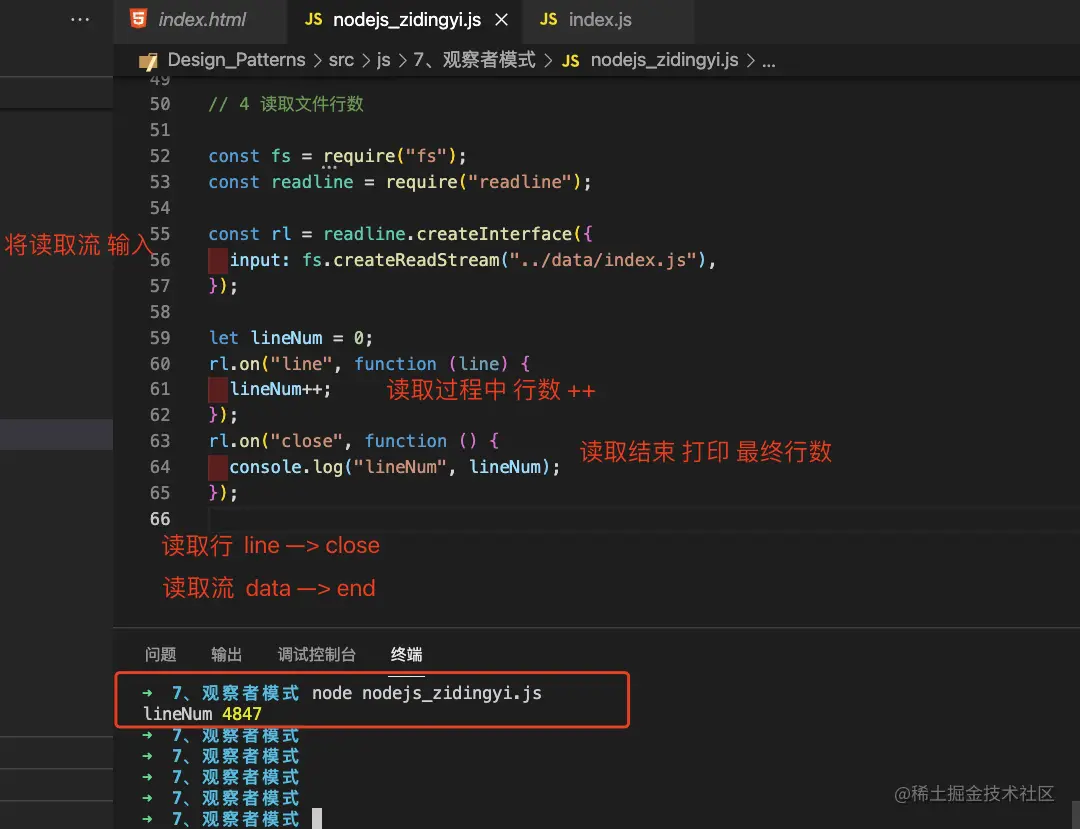Select Design_Patterns in the breadcrumb
The height and width of the screenshot is (829, 1080).
[x=236, y=61]
